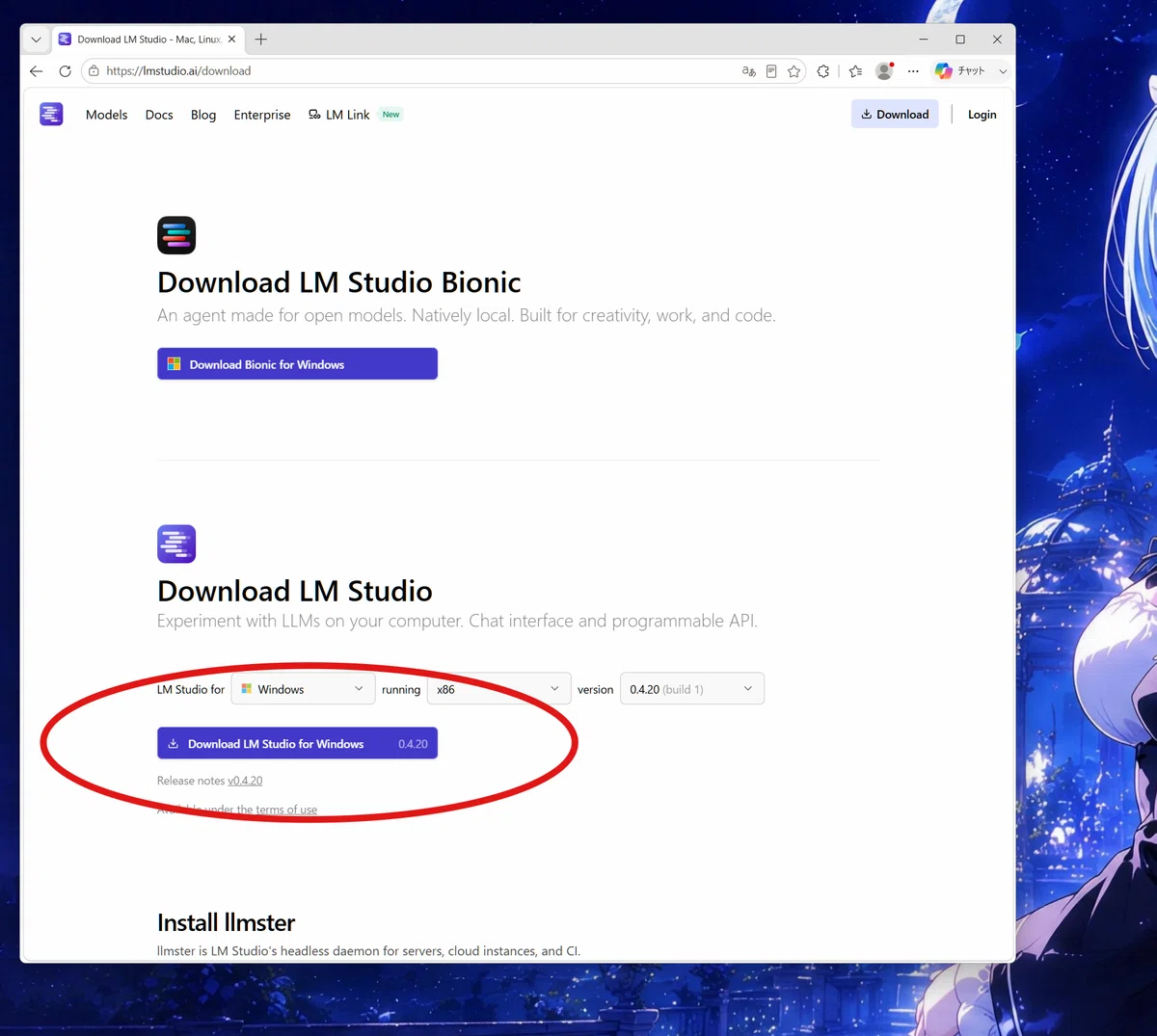Go to the Blog page

click(x=203, y=115)
